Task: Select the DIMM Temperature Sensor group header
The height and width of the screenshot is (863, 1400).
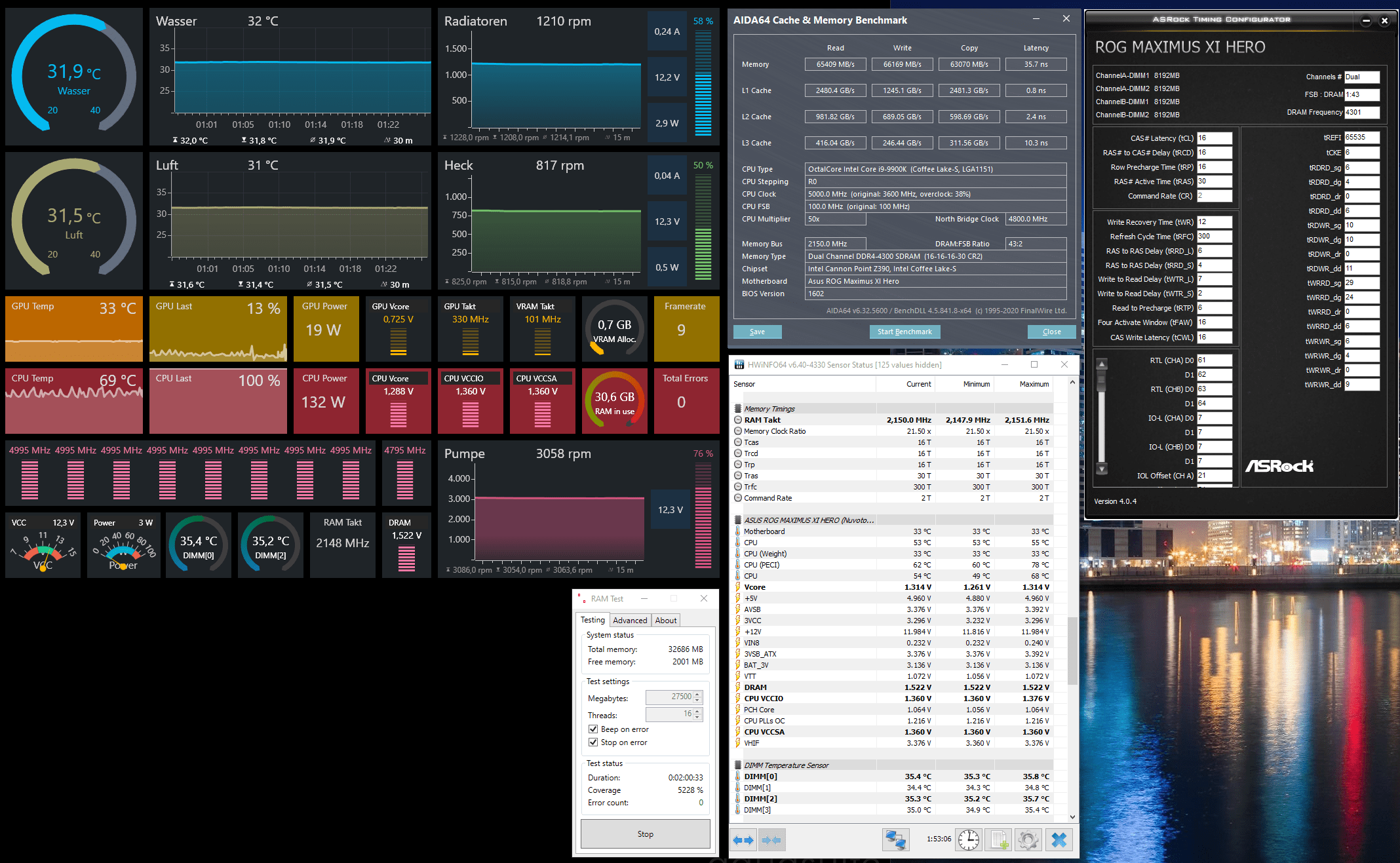Action: [x=787, y=765]
